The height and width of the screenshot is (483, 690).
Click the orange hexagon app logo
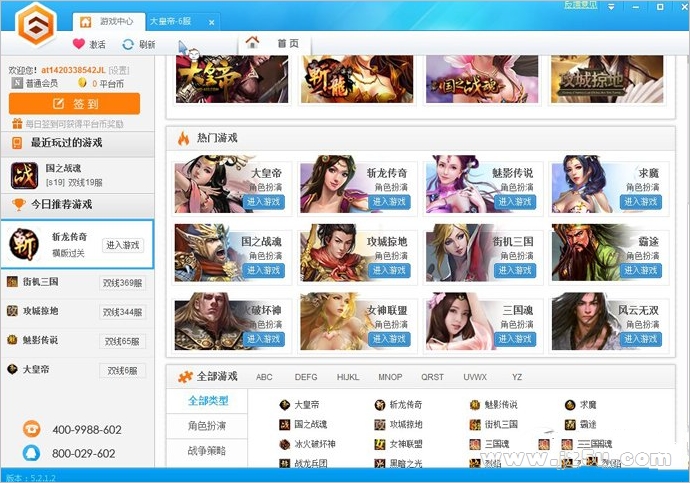[x=36, y=24]
